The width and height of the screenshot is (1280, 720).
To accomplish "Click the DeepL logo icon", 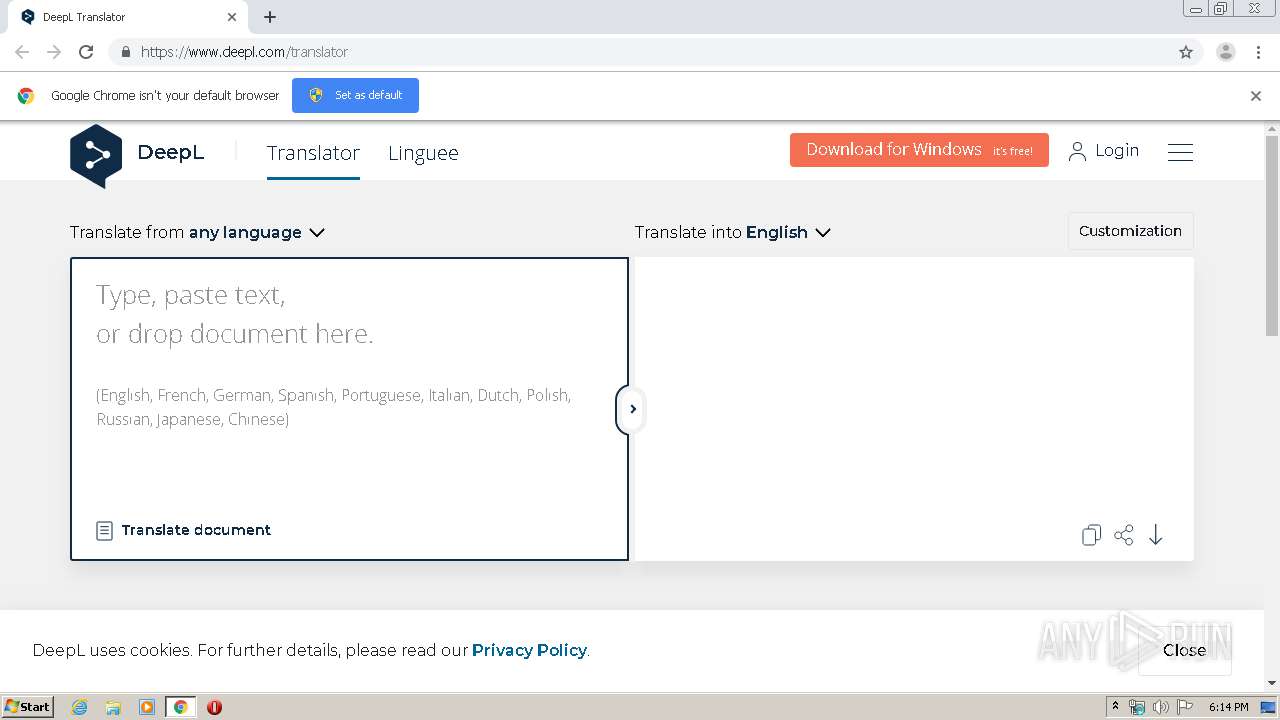I will click(96, 155).
